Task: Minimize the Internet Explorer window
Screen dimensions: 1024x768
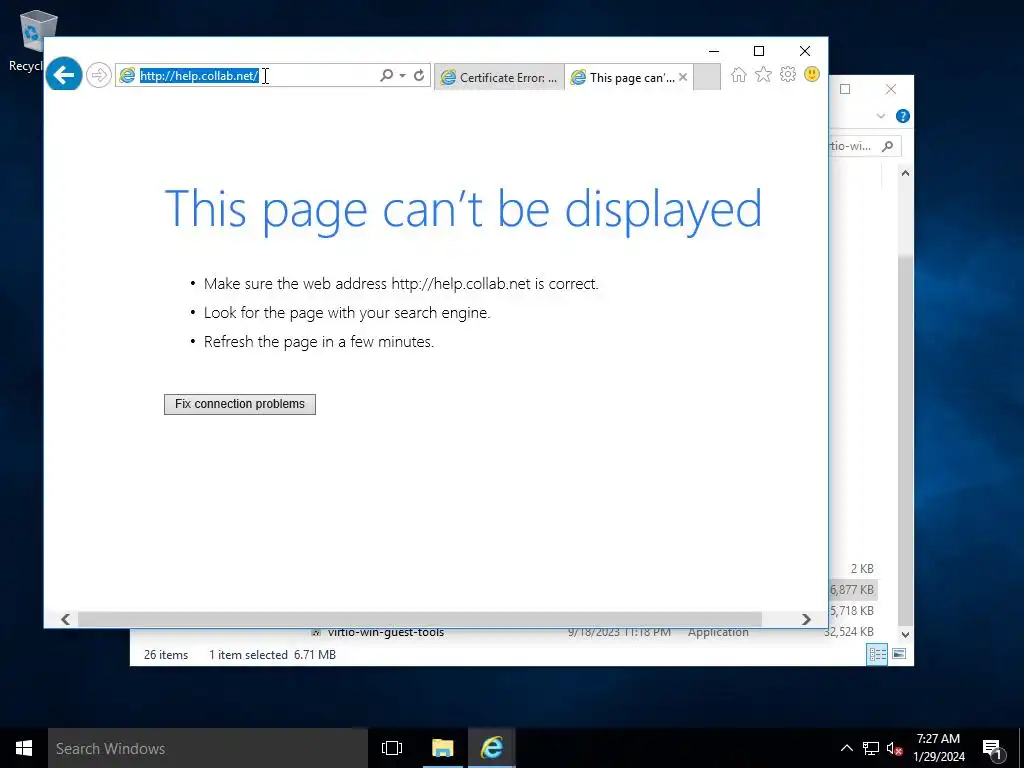Action: click(x=714, y=51)
